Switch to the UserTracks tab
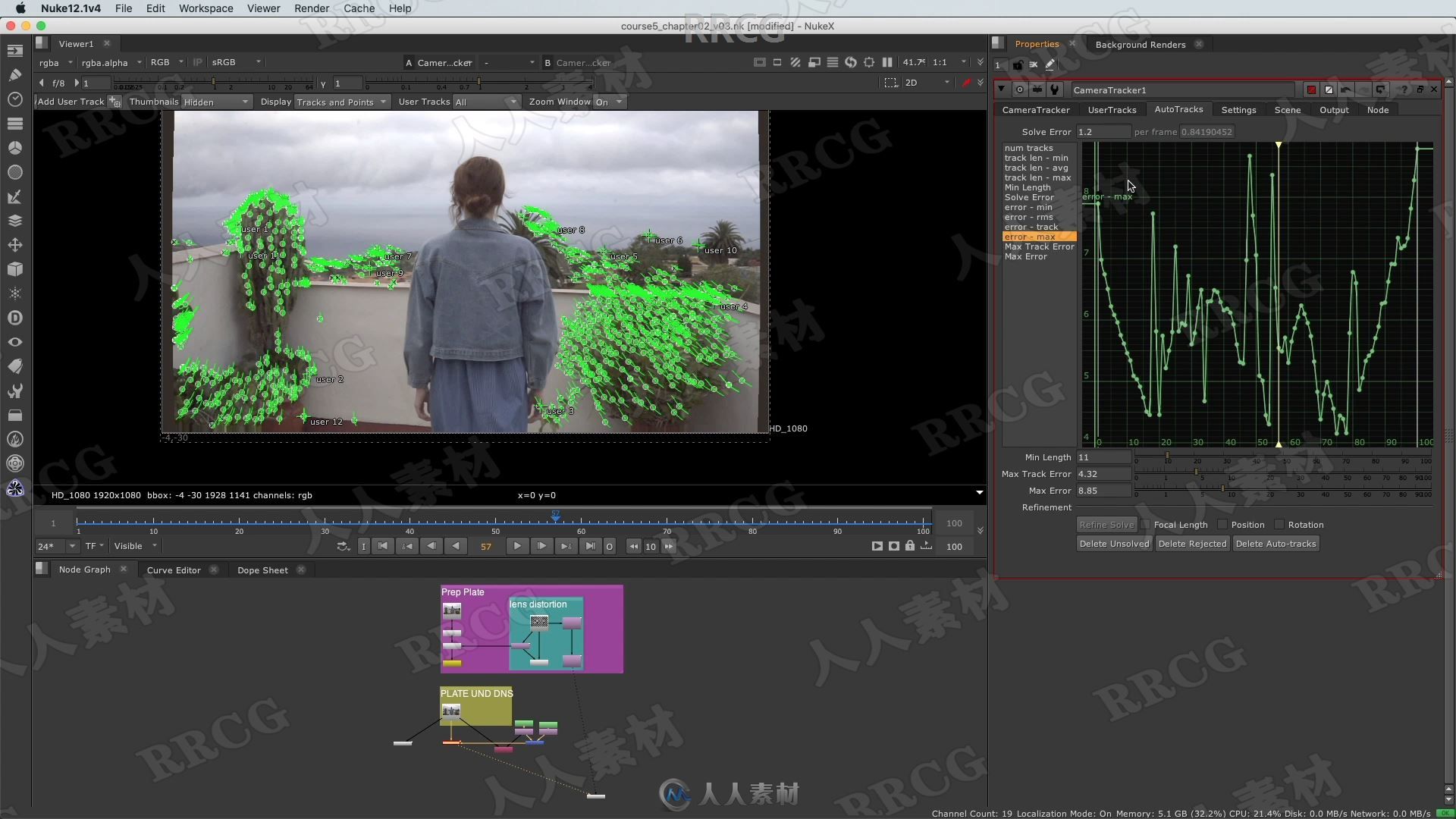Screen dimensions: 1456x819 pos(1112,110)
